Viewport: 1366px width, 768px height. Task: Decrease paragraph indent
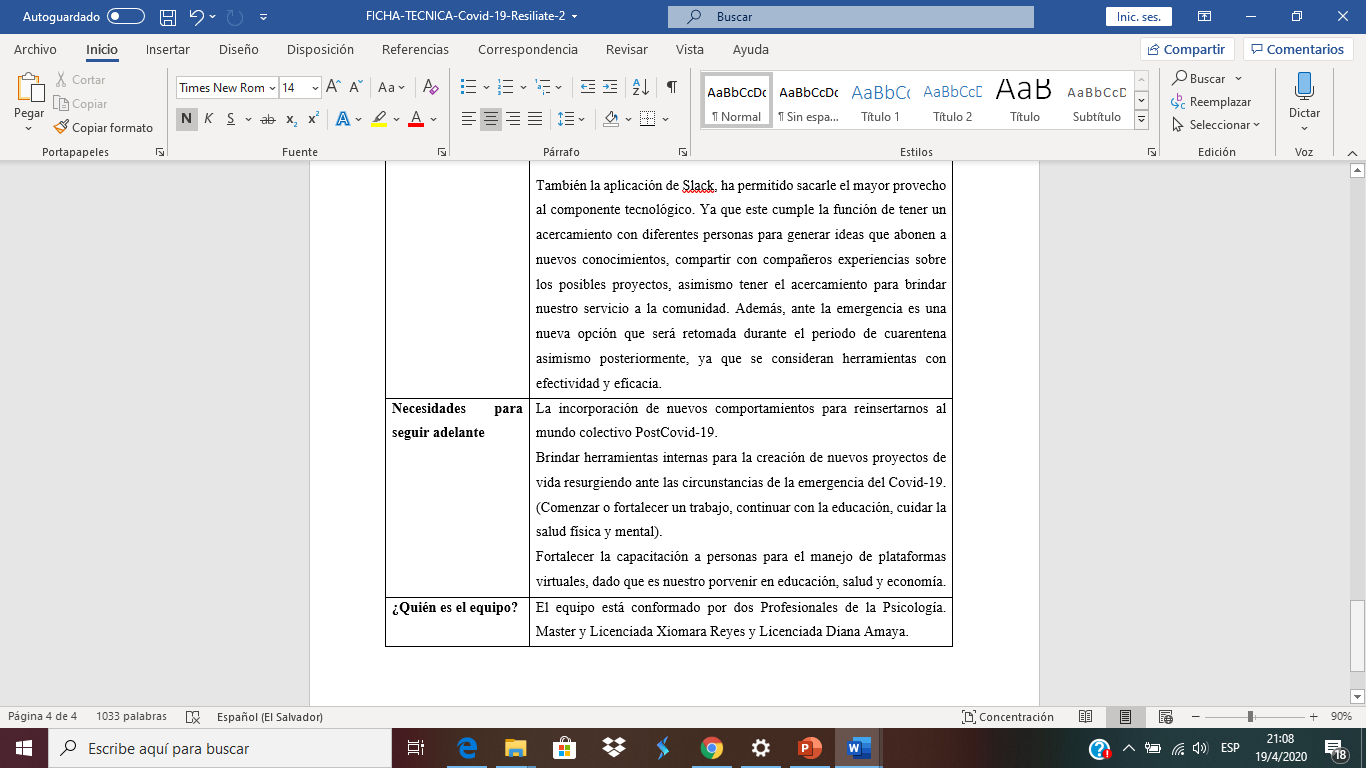(x=588, y=87)
